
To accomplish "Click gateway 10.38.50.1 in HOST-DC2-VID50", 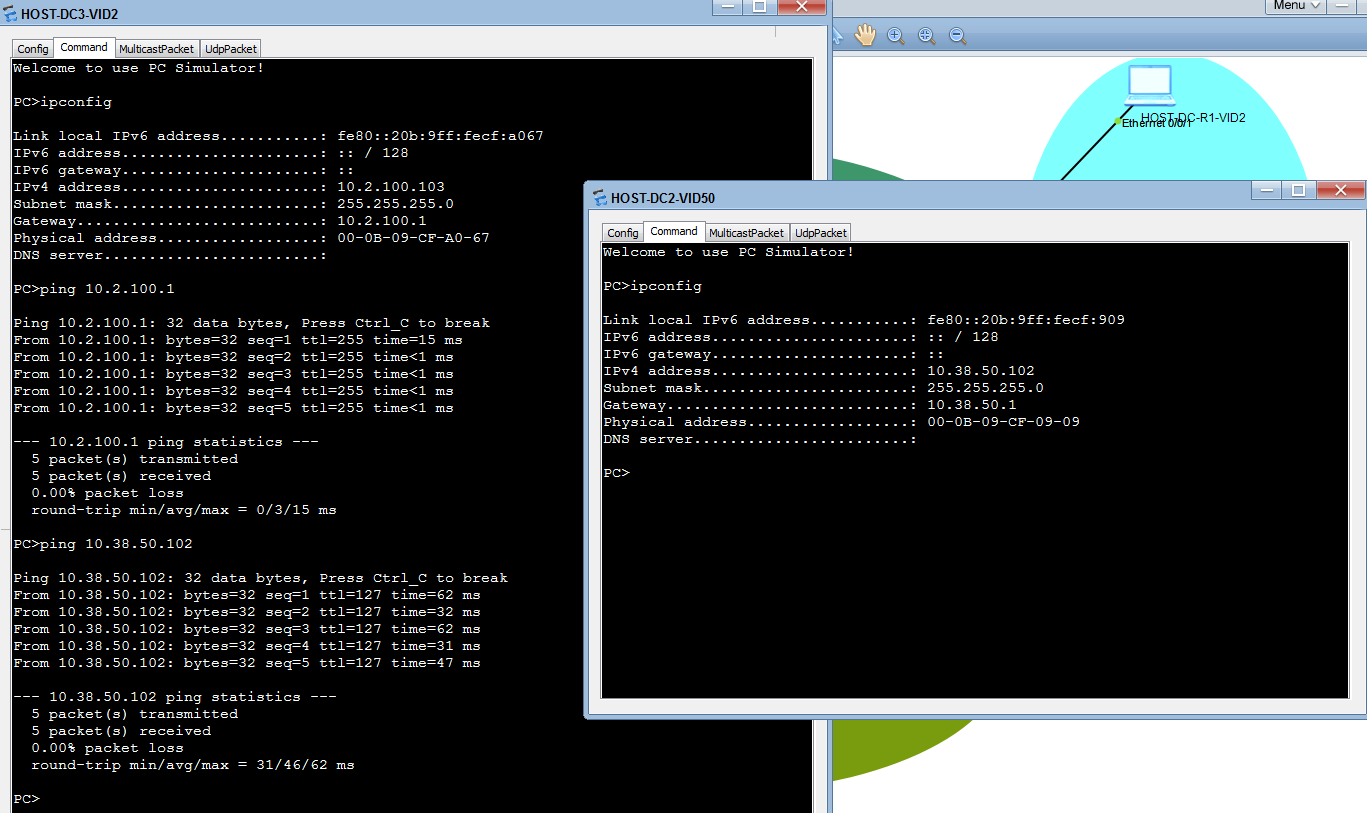I will click(x=972, y=405).
